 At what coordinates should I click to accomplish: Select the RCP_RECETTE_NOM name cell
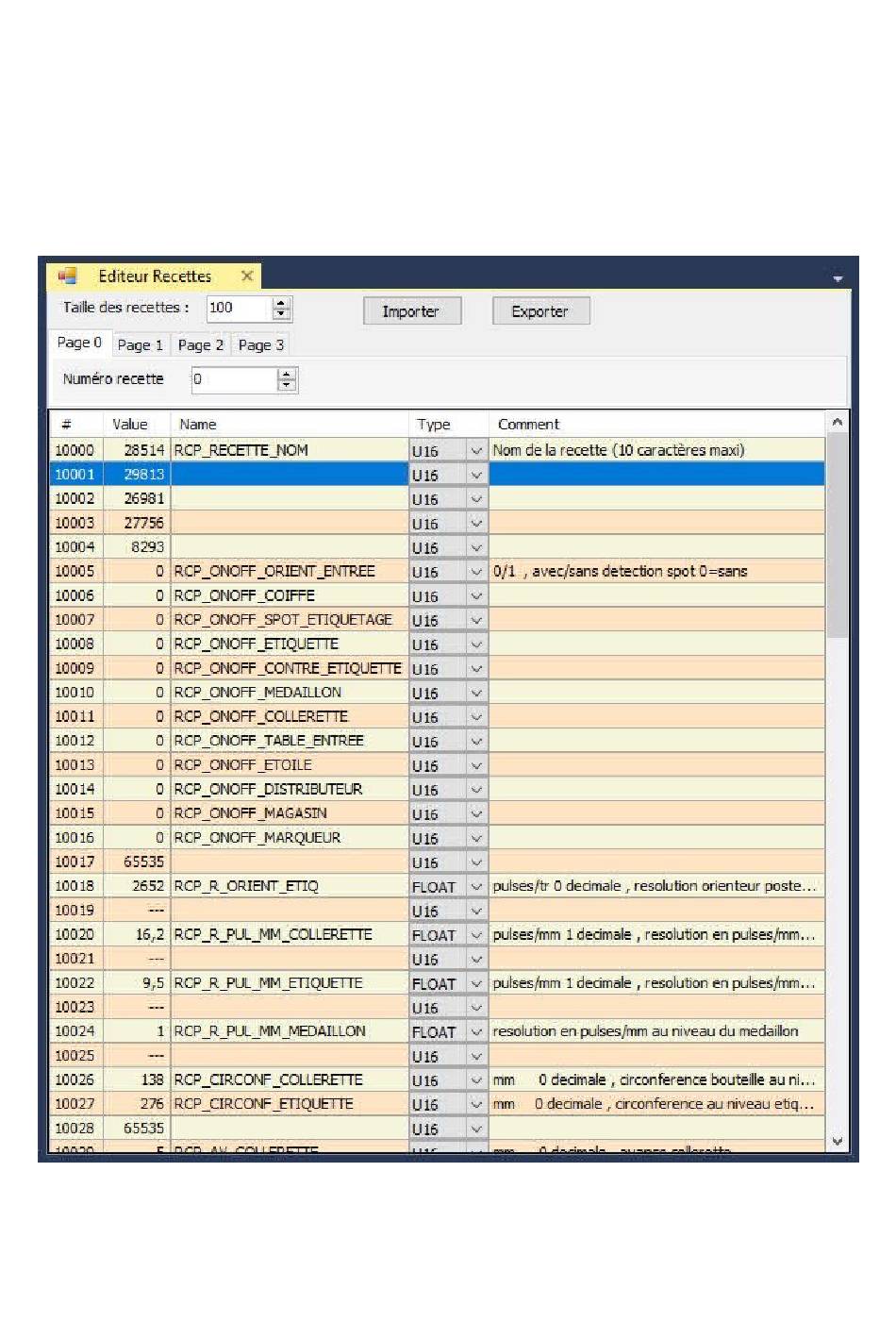pos(289,450)
